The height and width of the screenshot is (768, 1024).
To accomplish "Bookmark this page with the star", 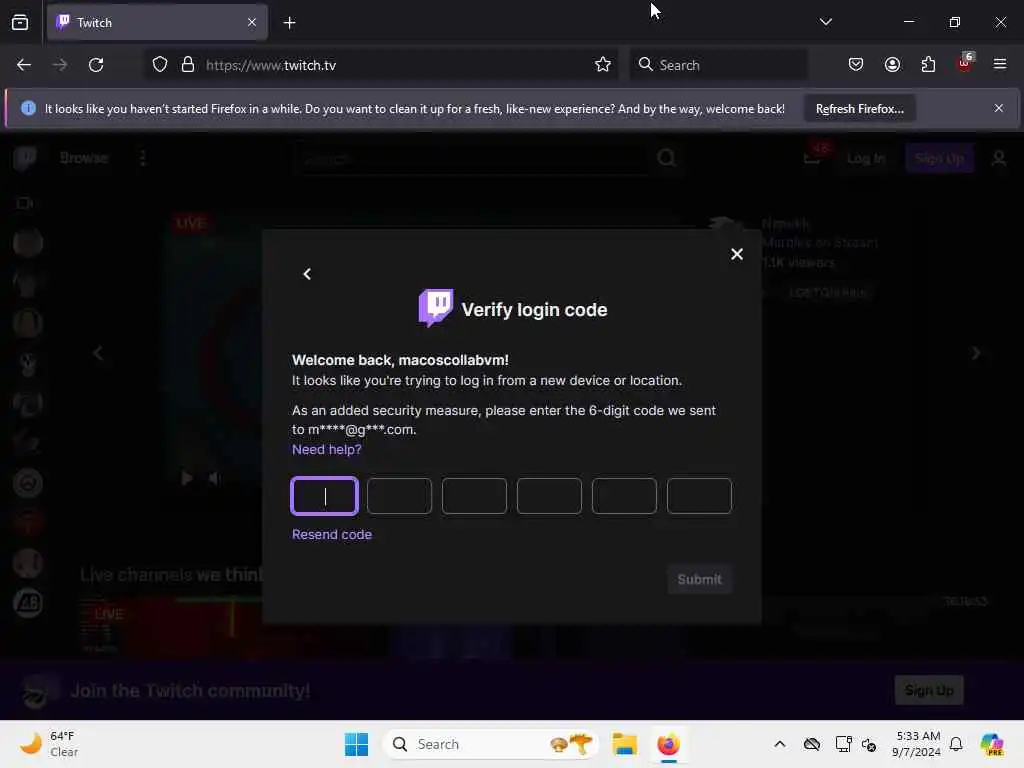I will [603, 65].
